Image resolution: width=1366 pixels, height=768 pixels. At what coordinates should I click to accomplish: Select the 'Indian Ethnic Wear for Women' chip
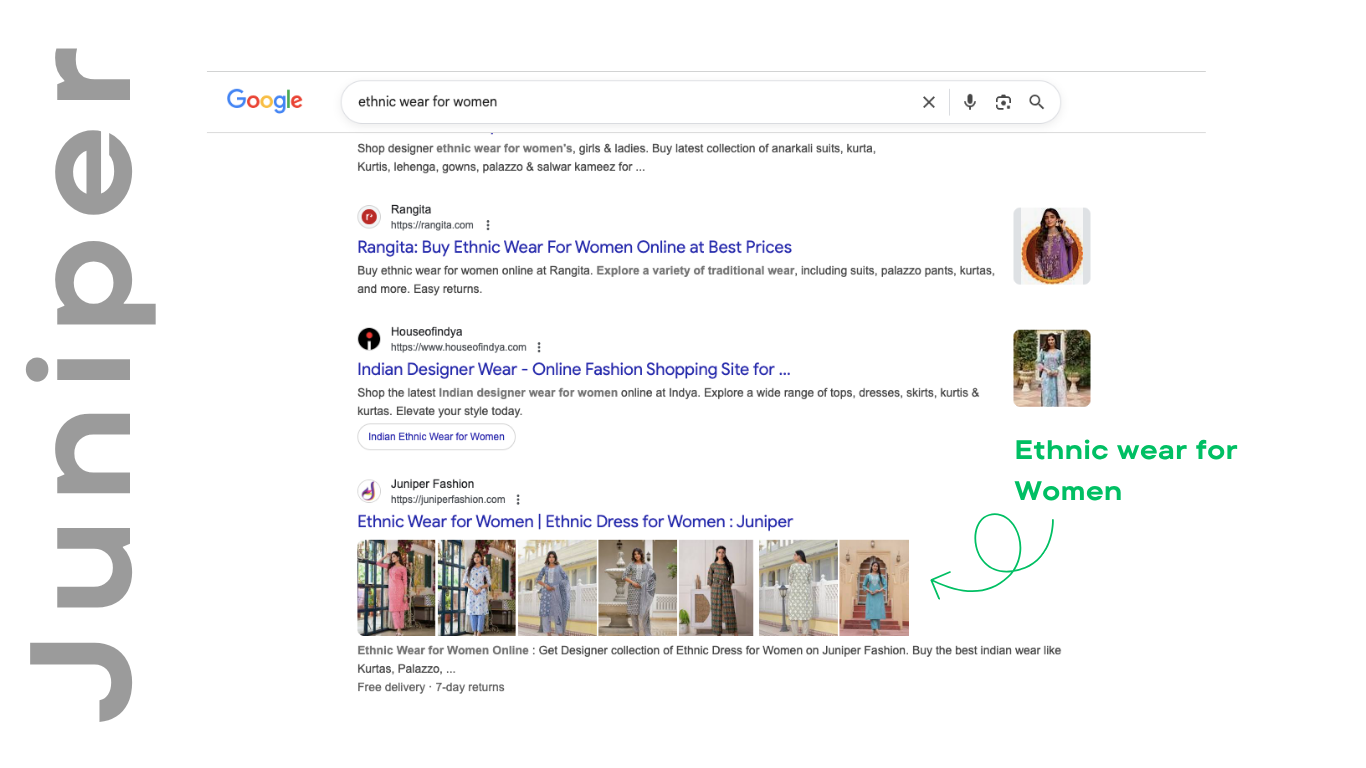(x=436, y=437)
